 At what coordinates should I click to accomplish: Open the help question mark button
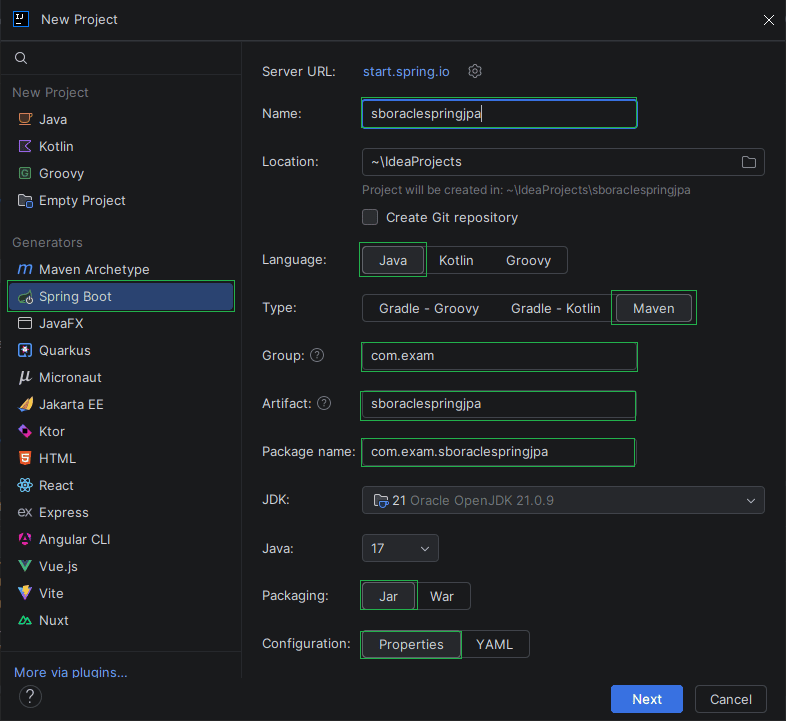coord(30,696)
